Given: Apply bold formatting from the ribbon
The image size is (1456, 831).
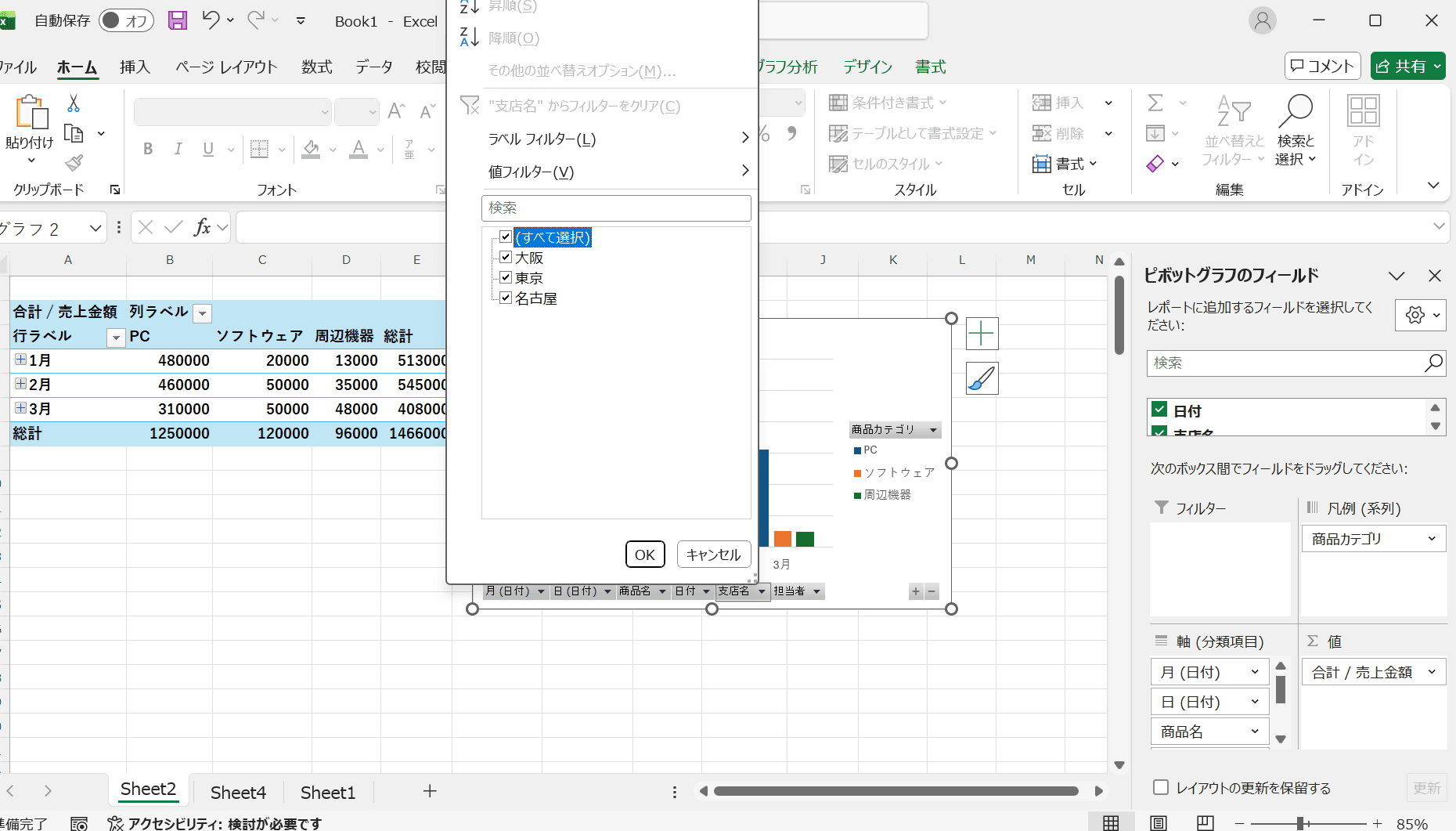Looking at the screenshot, I should tap(148, 150).
